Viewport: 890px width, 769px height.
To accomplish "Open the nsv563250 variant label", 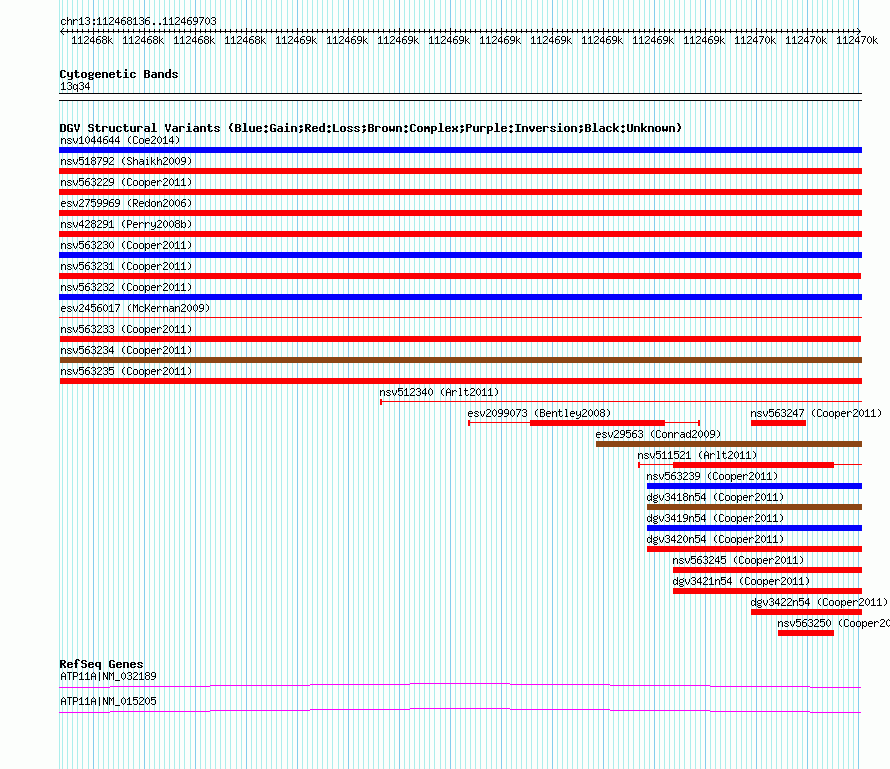I will click(833, 623).
